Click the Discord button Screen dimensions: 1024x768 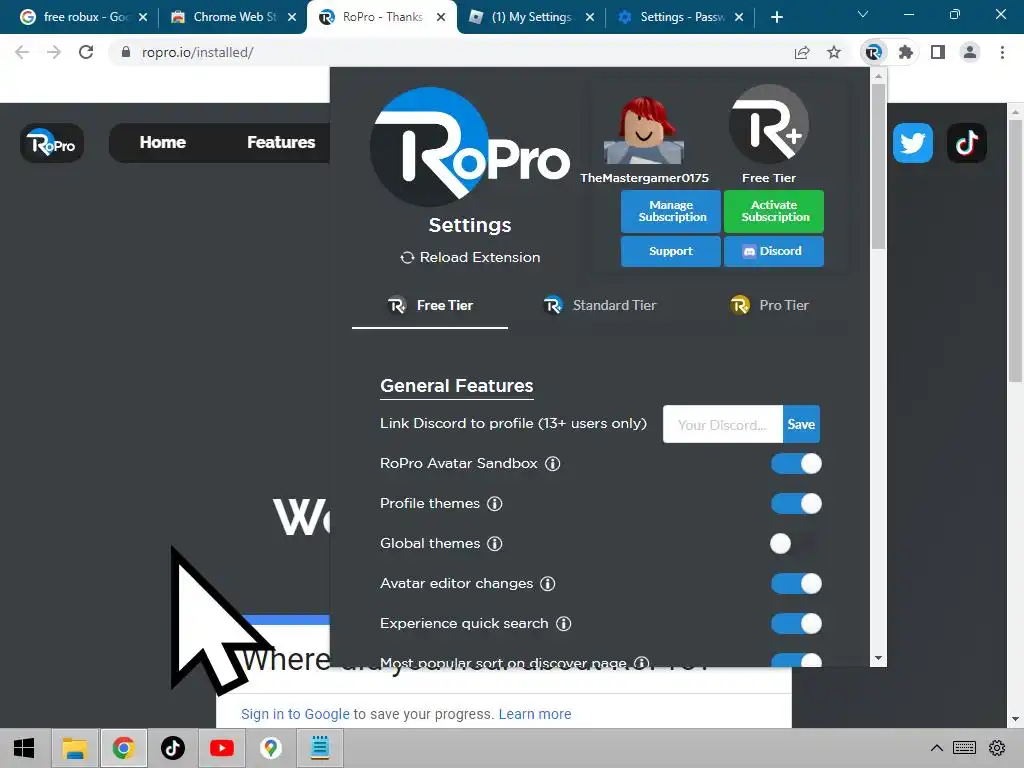[774, 251]
